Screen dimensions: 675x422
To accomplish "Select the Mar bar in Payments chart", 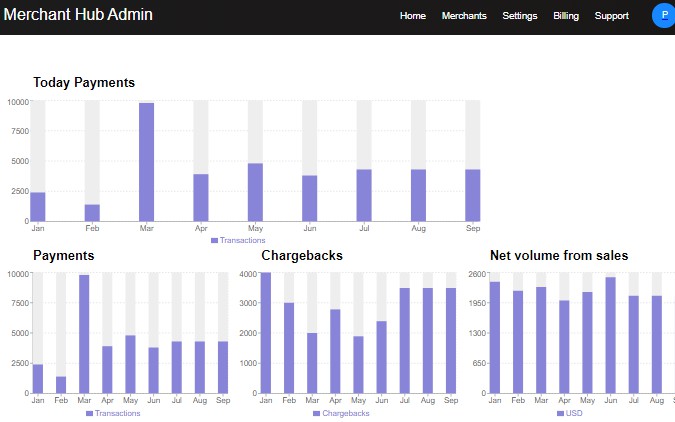I will point(84,334).
